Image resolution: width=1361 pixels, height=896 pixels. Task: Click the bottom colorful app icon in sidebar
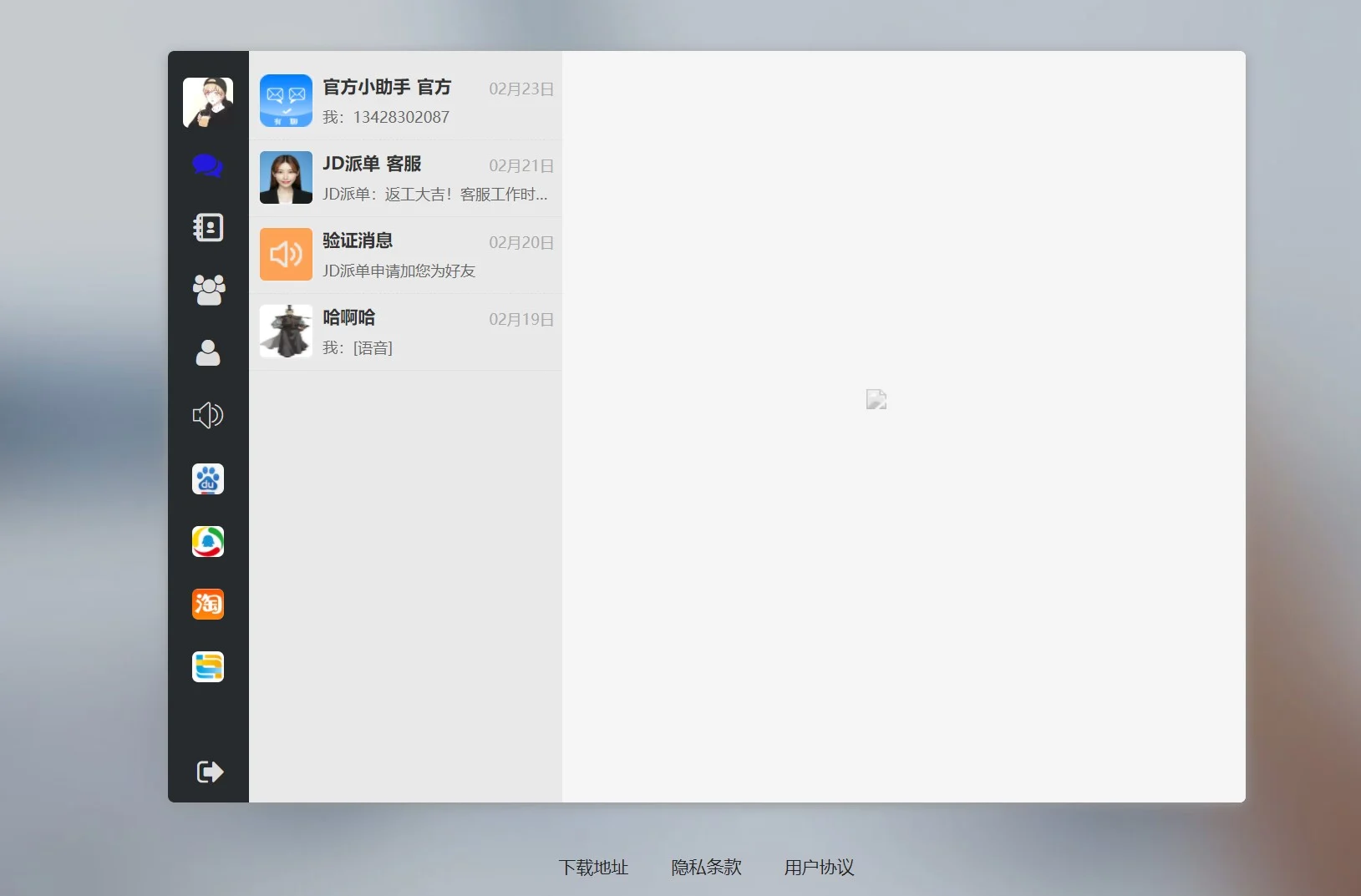pos(207,666)
